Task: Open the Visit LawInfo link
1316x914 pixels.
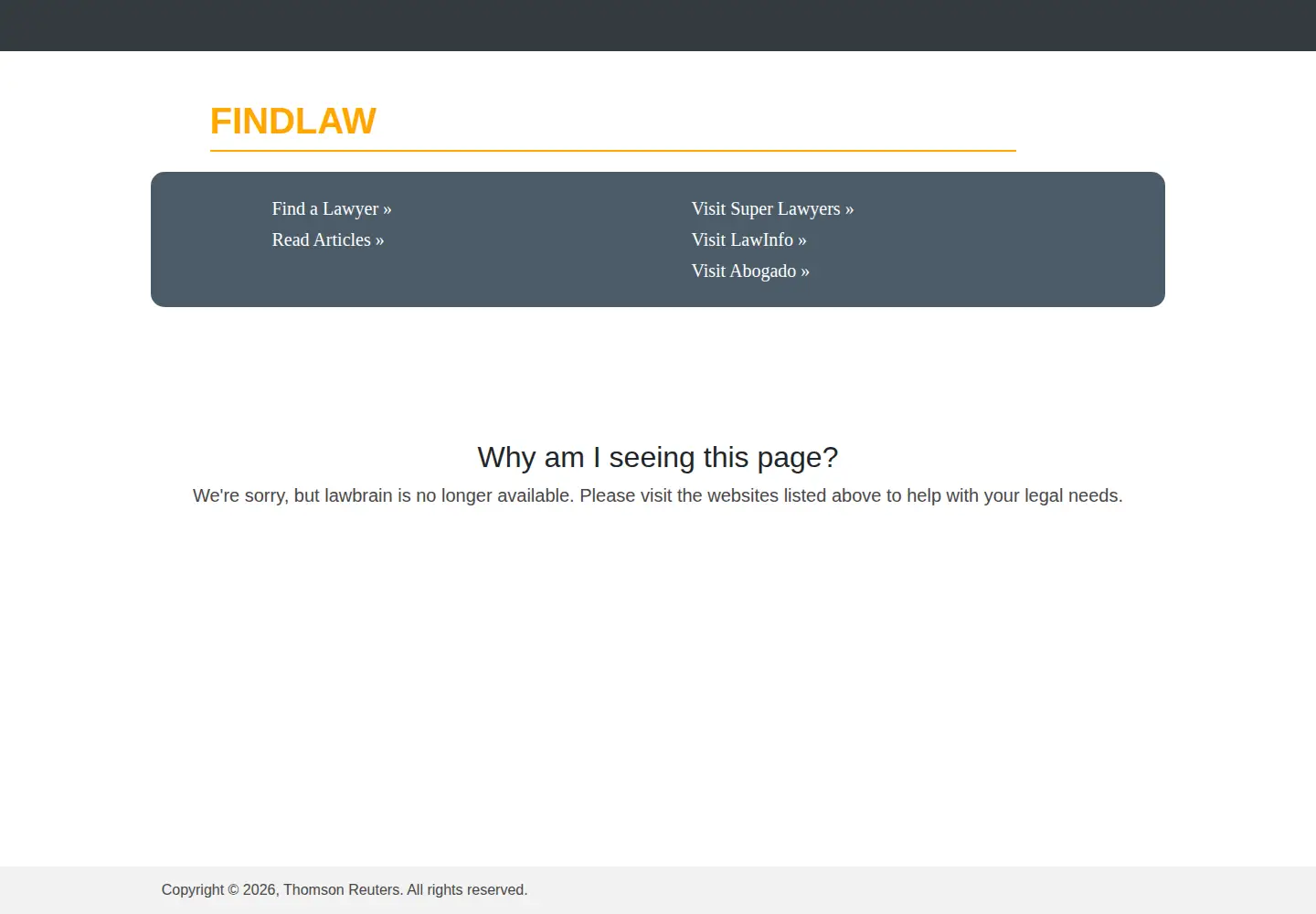Action: (x=748, y=240)
